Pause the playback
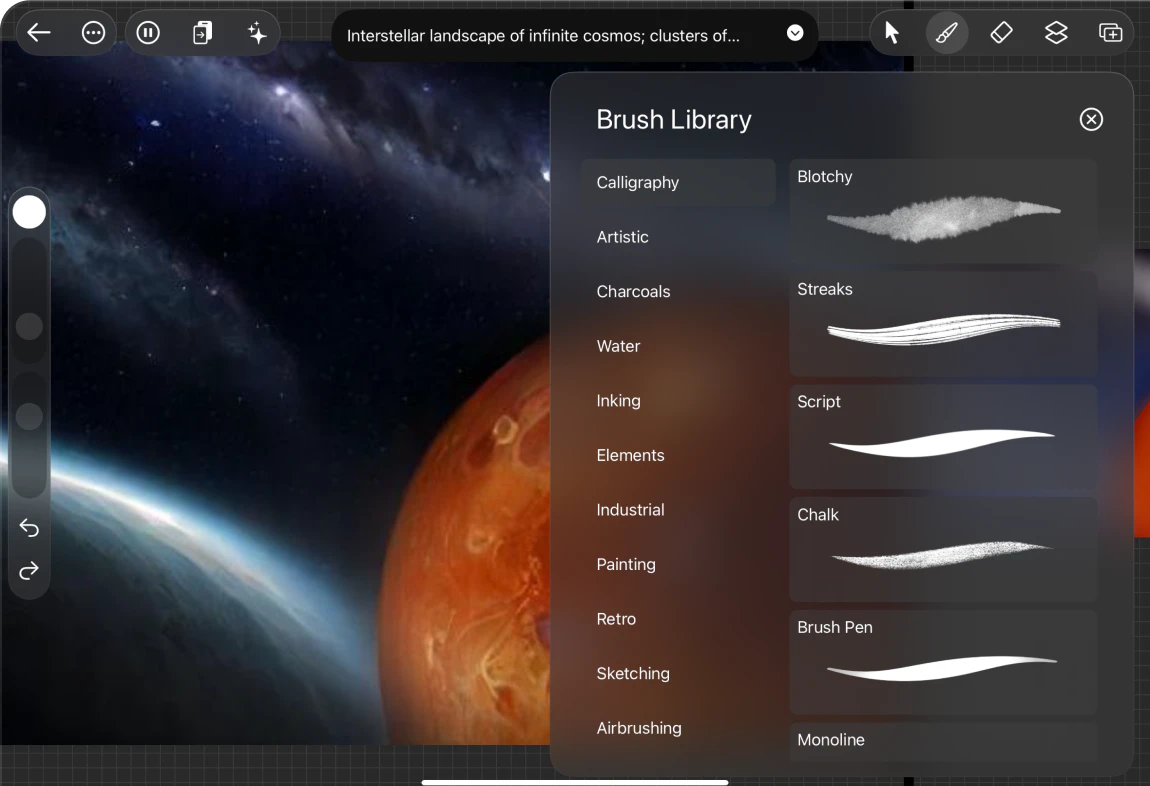This screenshot has height=786, width=1150. (x=148, y=32)
